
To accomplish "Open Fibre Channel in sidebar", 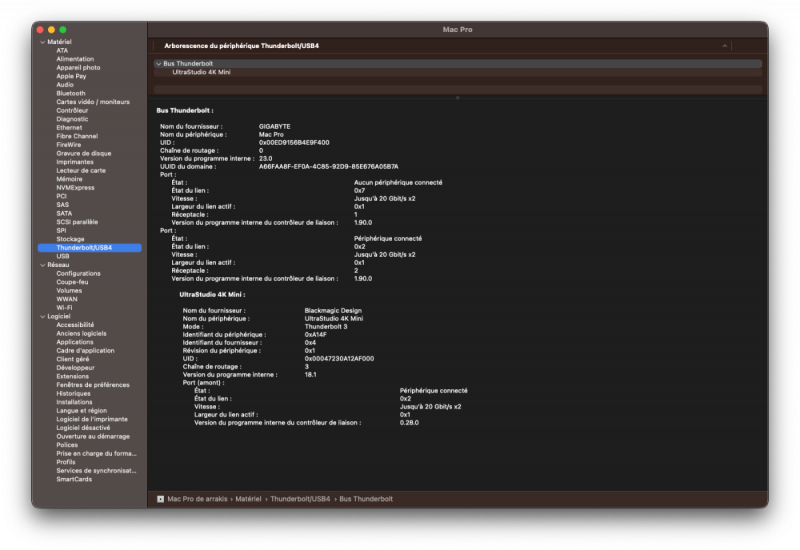I will click(x=77, y=136).
